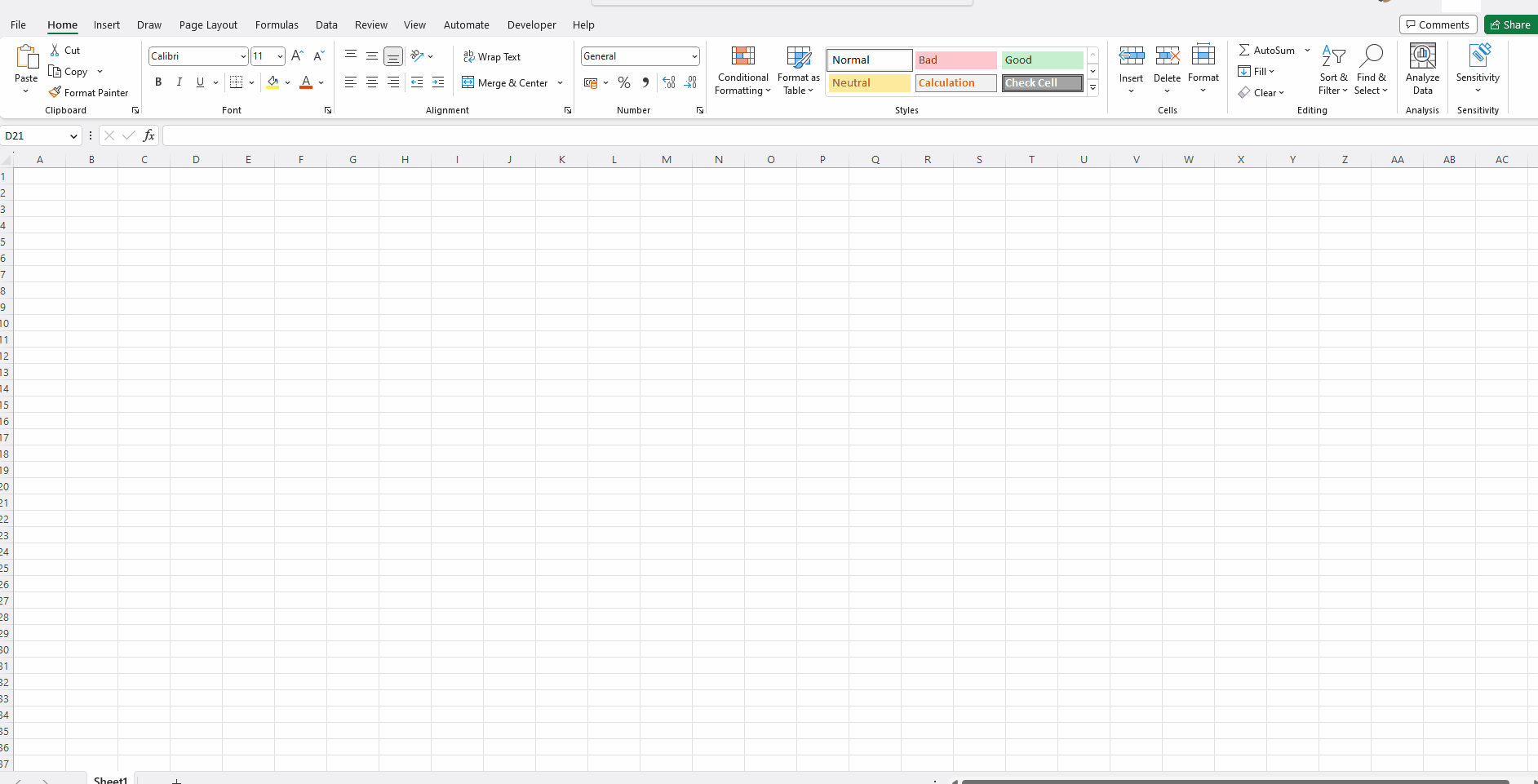Open the Fill Color dropdown arrow
The image size is (1538, 784).
[x=287, y=82]
